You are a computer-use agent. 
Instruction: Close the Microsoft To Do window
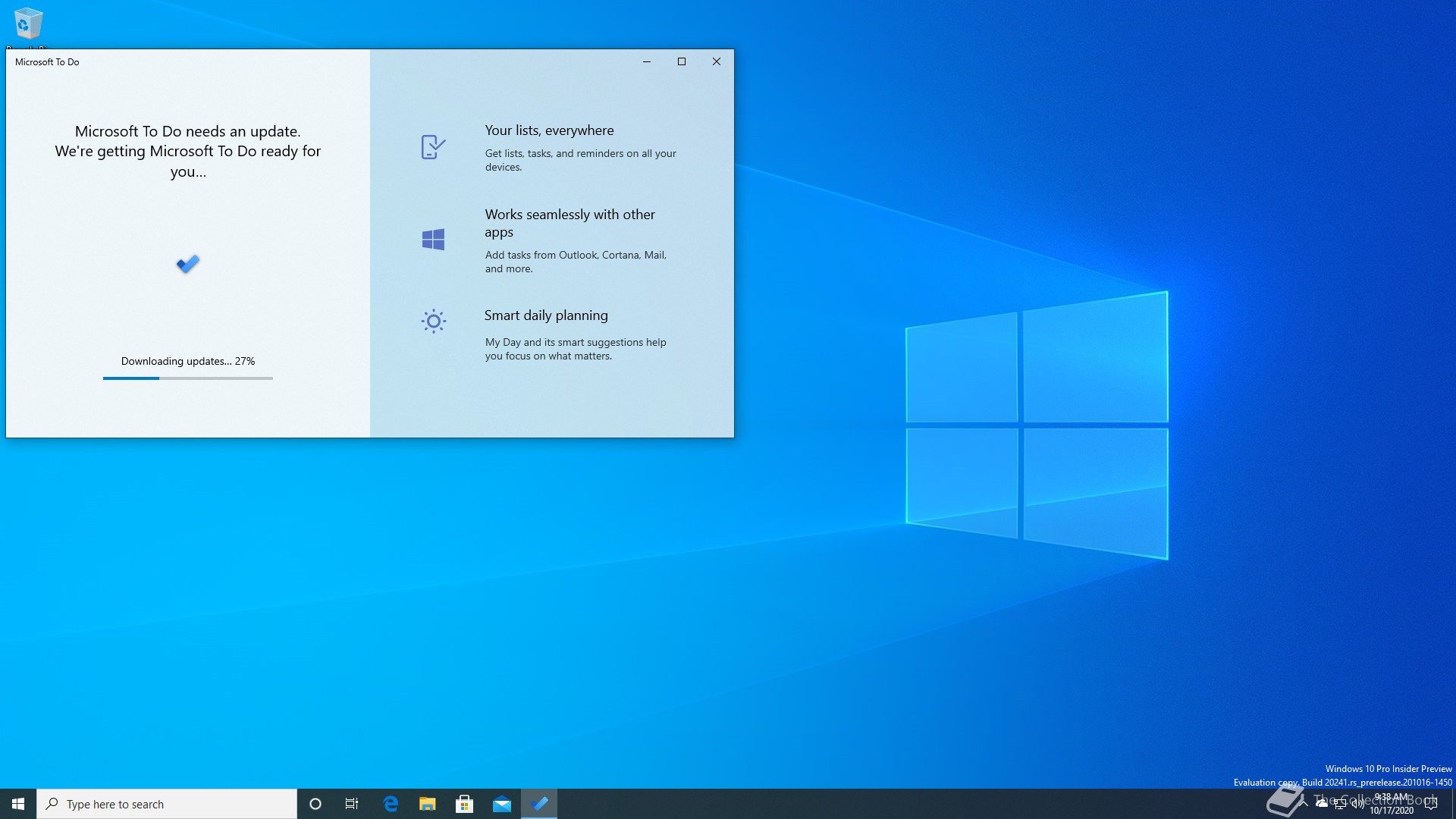(717, 61)
